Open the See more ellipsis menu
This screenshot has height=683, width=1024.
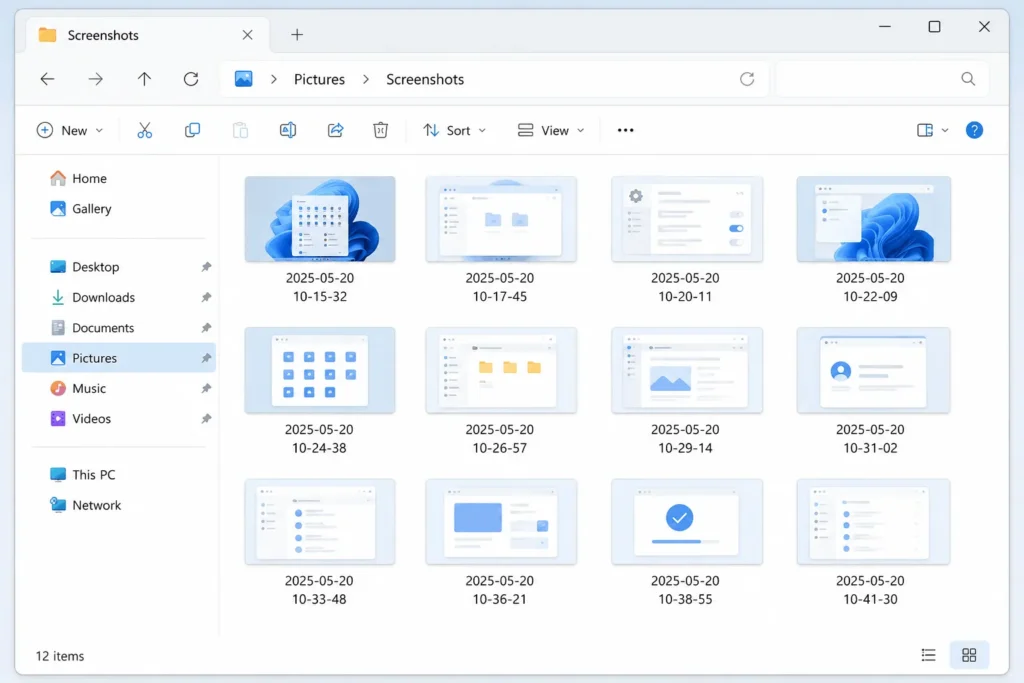point(626,131)
